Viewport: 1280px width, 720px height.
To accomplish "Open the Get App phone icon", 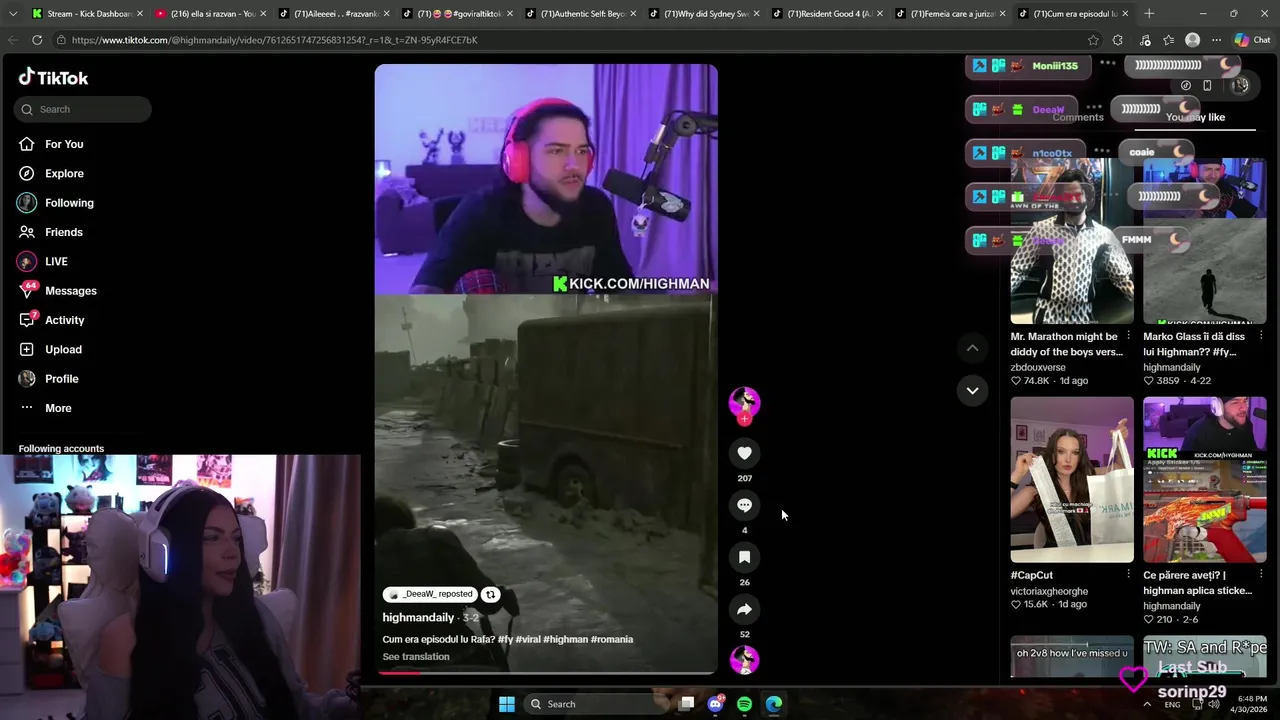I will [x=1207, y=86].
